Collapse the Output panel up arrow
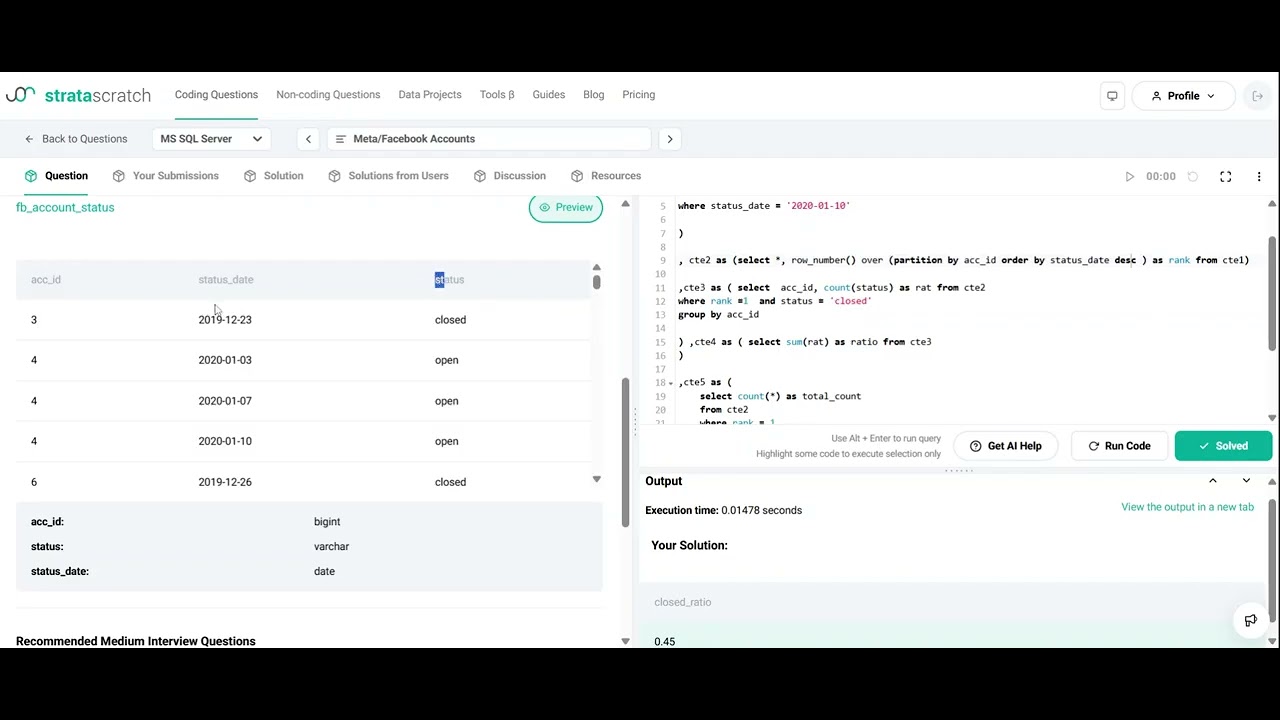 (1213, 481)
